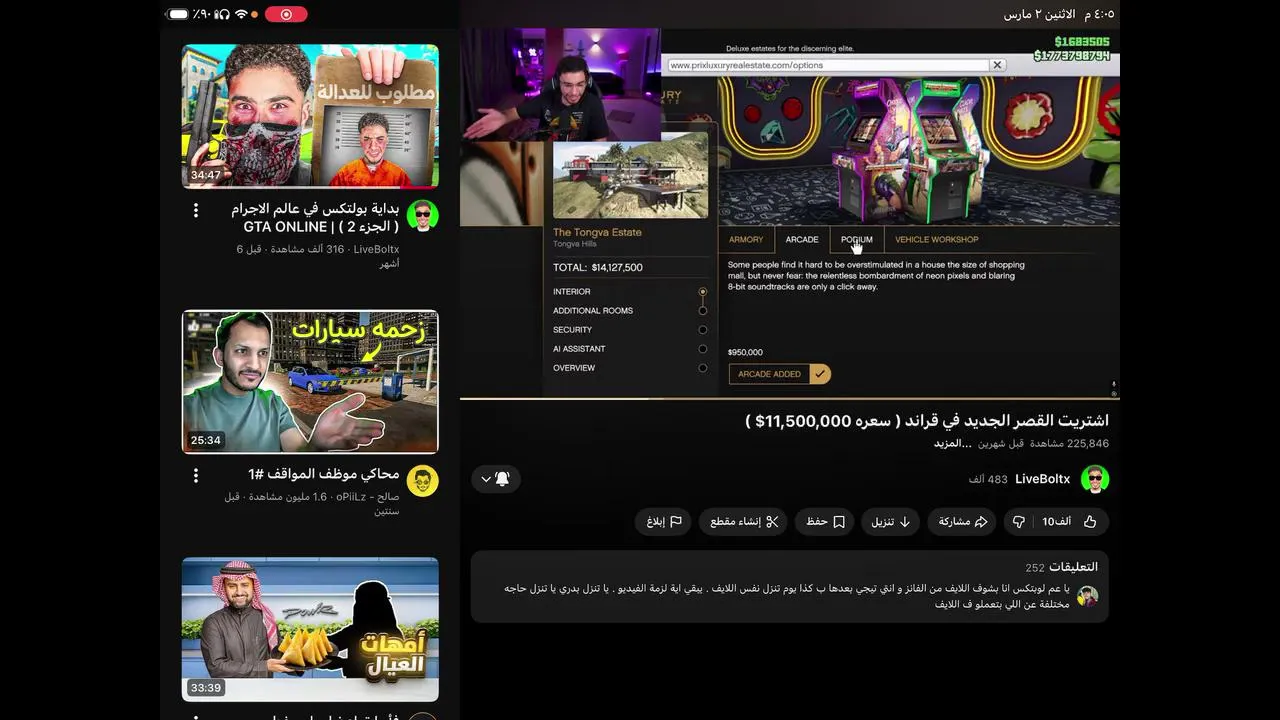Select ADDITIONAL ROOMS radio option in the video
1280x720 pixels.
tap(703, 311)
